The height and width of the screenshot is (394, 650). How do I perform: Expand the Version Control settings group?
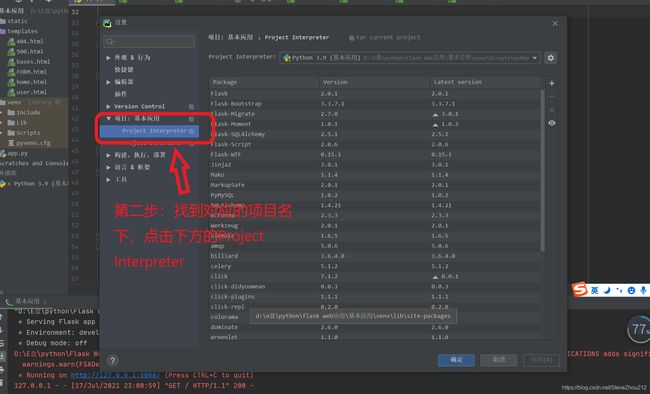(108, 107)
